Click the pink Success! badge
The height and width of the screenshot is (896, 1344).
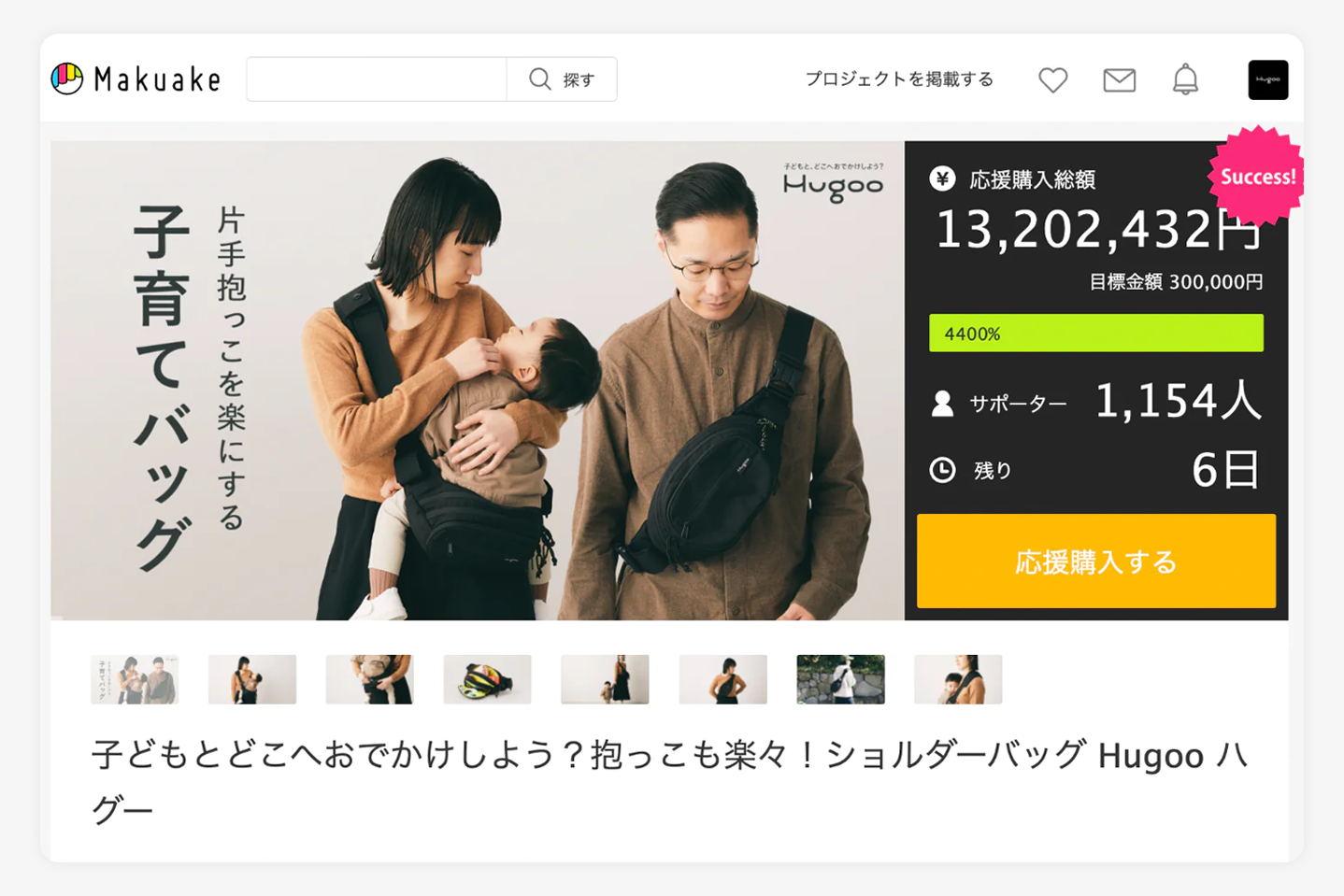pyautogui.click(x=1257, y=177)
